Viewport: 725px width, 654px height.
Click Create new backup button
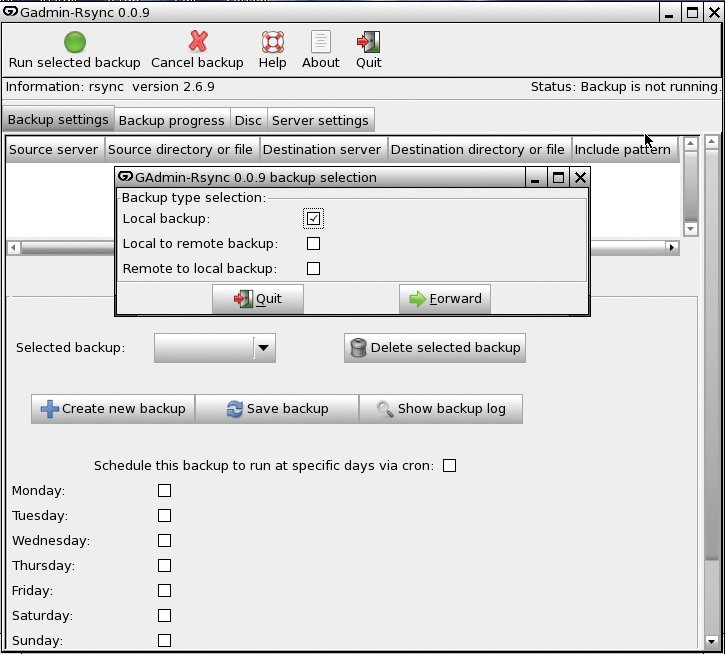pyautogui.click(x=113, y=409)
